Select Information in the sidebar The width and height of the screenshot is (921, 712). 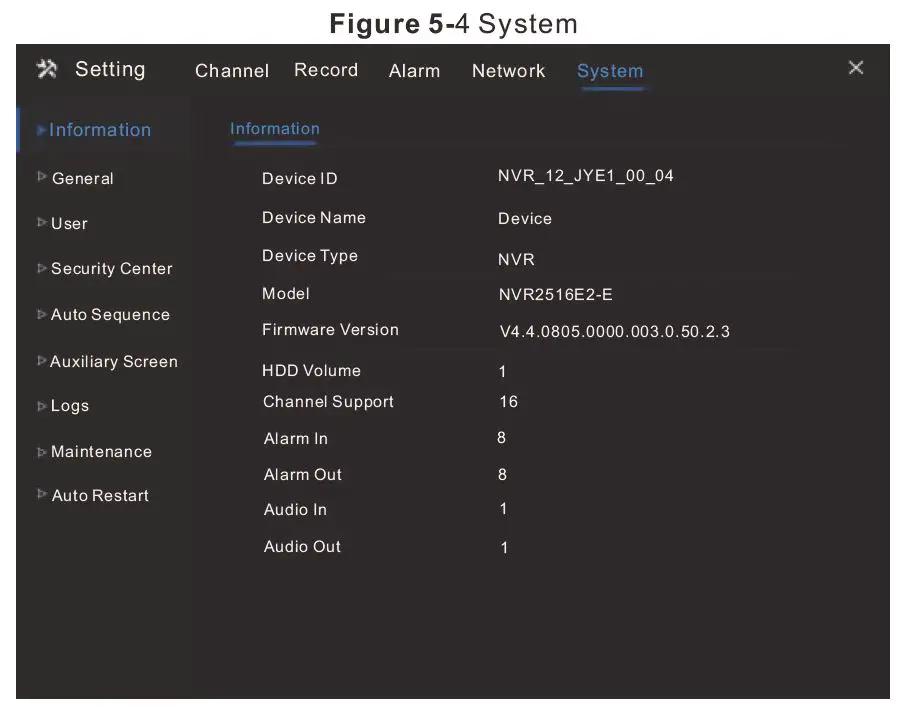[x=100, y=130]
